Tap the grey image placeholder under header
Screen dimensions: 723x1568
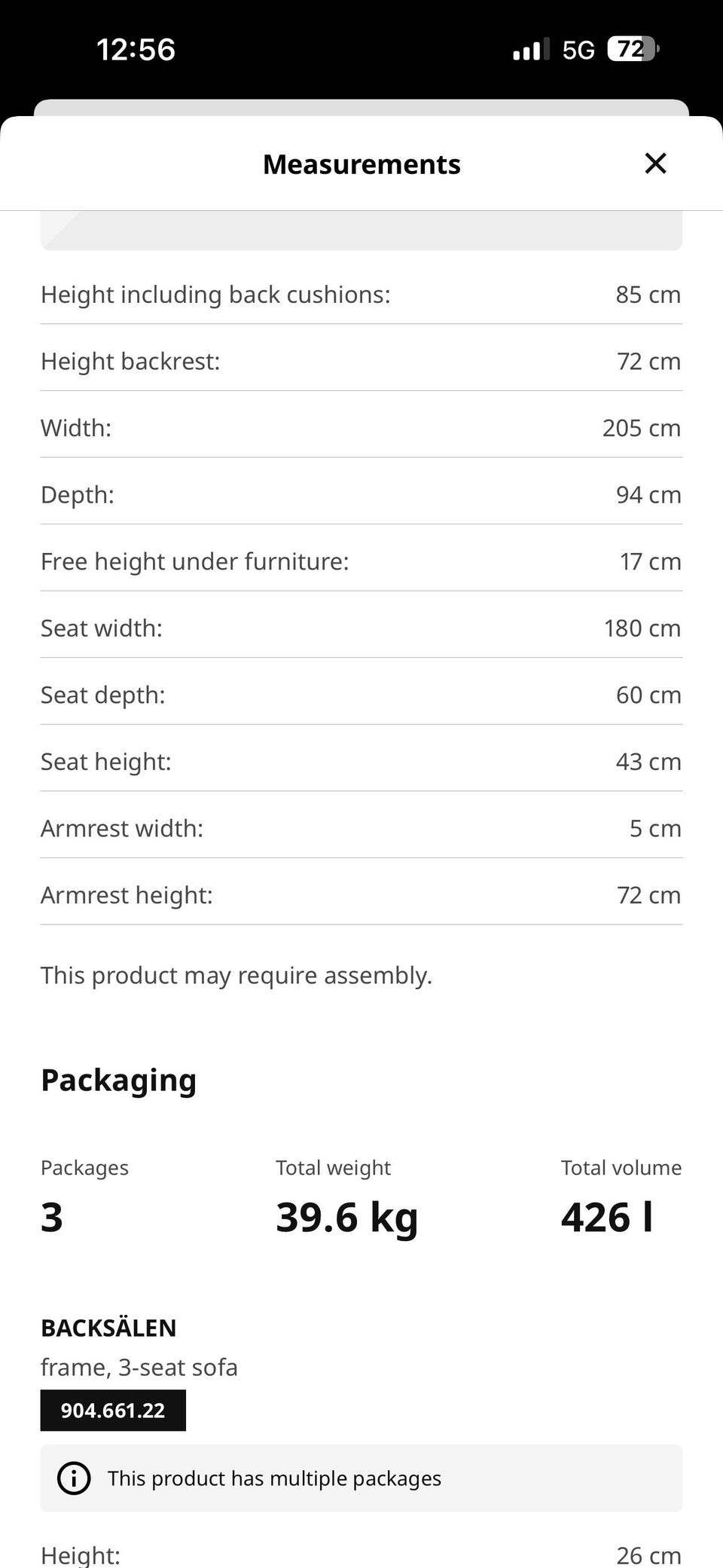(361, 231)
